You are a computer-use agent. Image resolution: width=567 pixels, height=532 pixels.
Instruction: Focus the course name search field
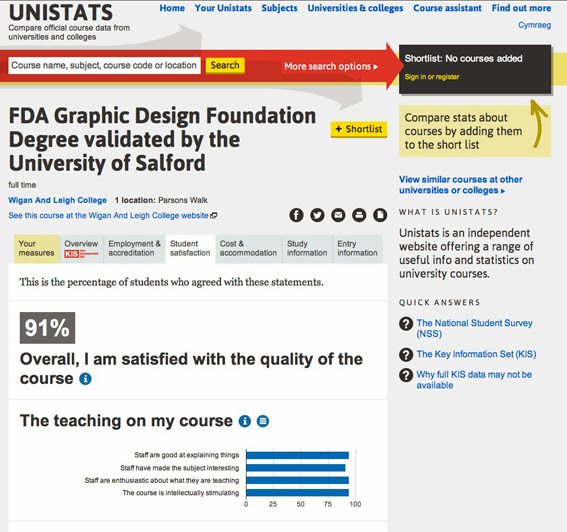point(104,65)
